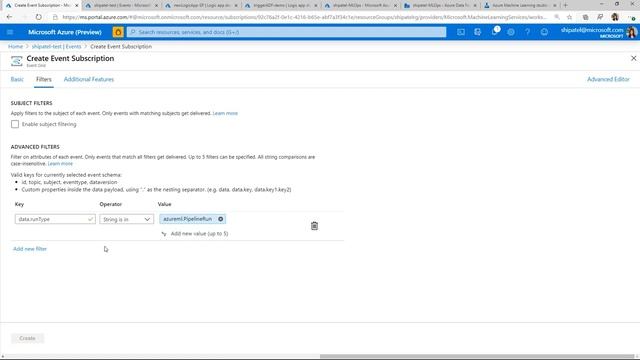Delete the data.runType filter with trash icon

coord(314,226)
